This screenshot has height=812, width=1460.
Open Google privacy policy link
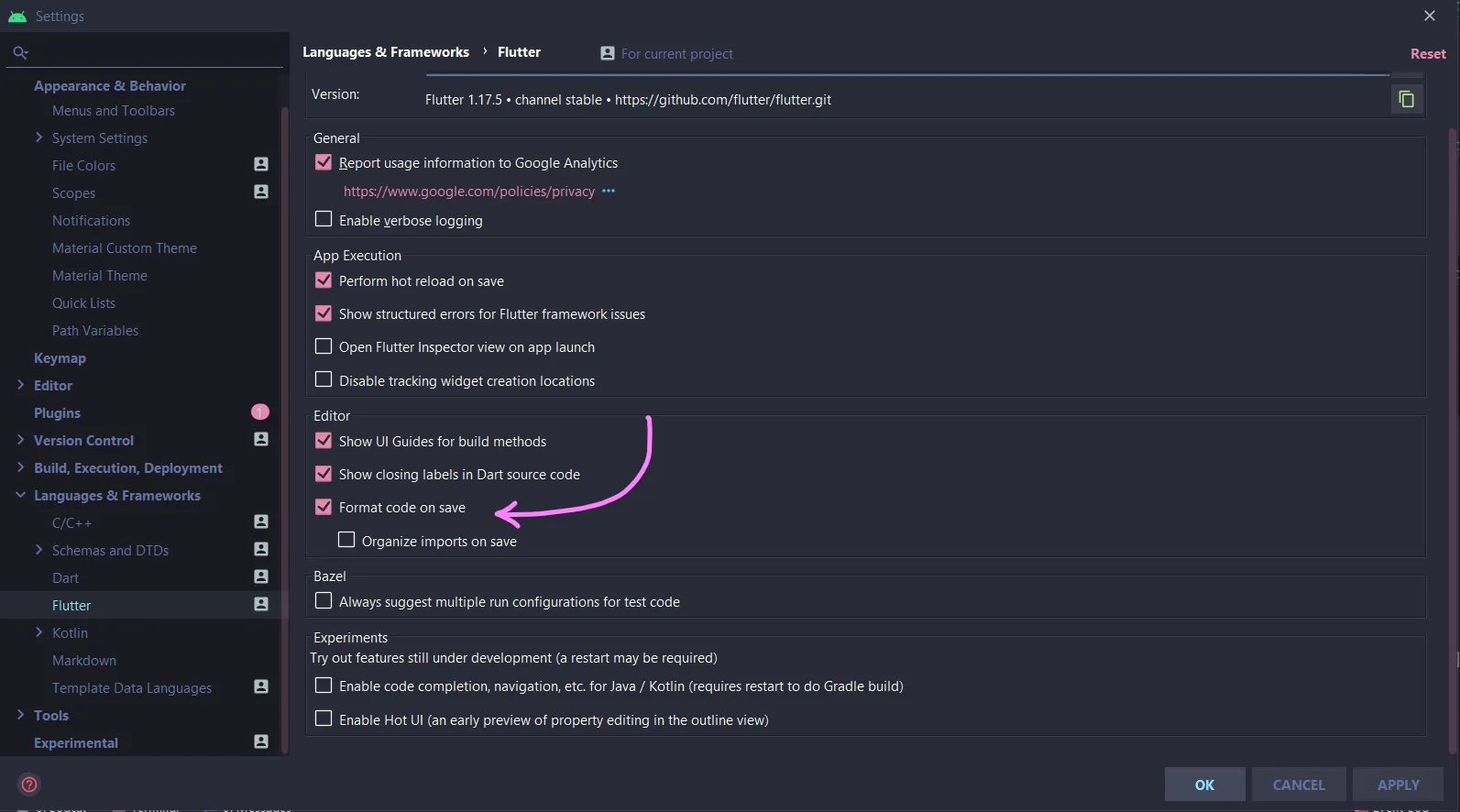[469, 192]
